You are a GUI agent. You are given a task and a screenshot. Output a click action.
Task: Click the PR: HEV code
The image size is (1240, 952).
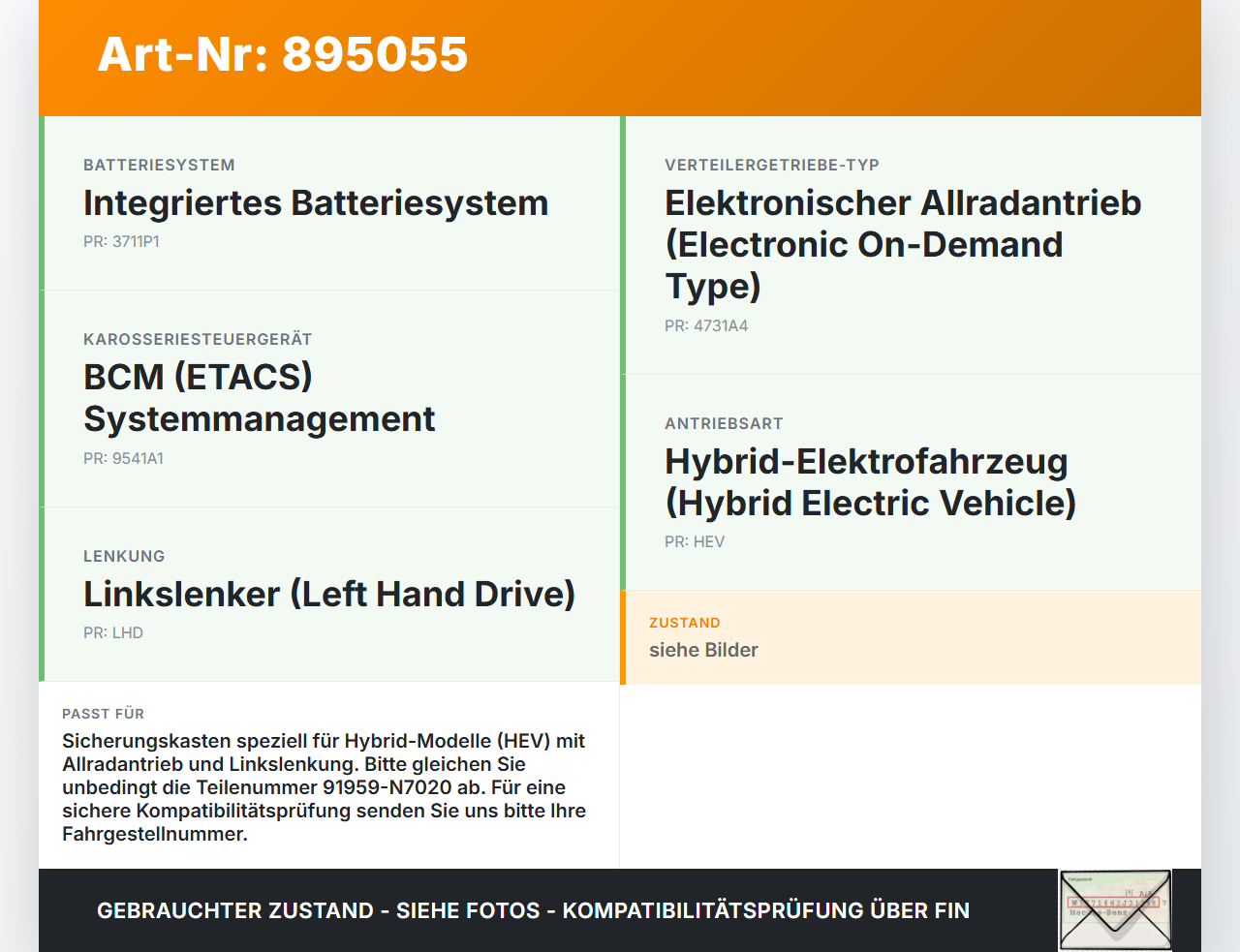coord(695,541)
